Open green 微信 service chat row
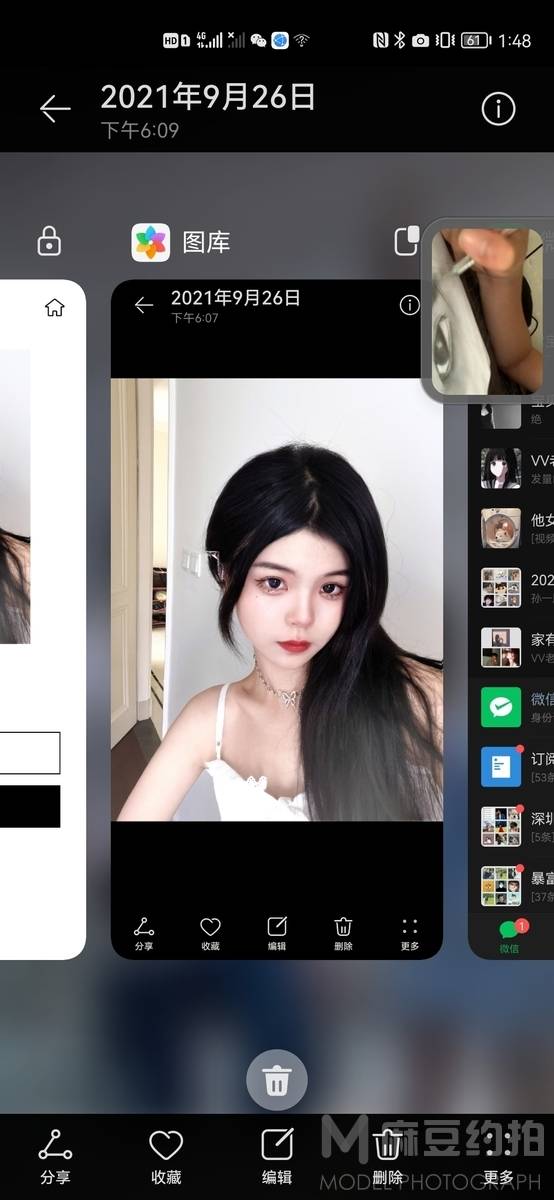554x1200 pixels. (x=512, y=707)
